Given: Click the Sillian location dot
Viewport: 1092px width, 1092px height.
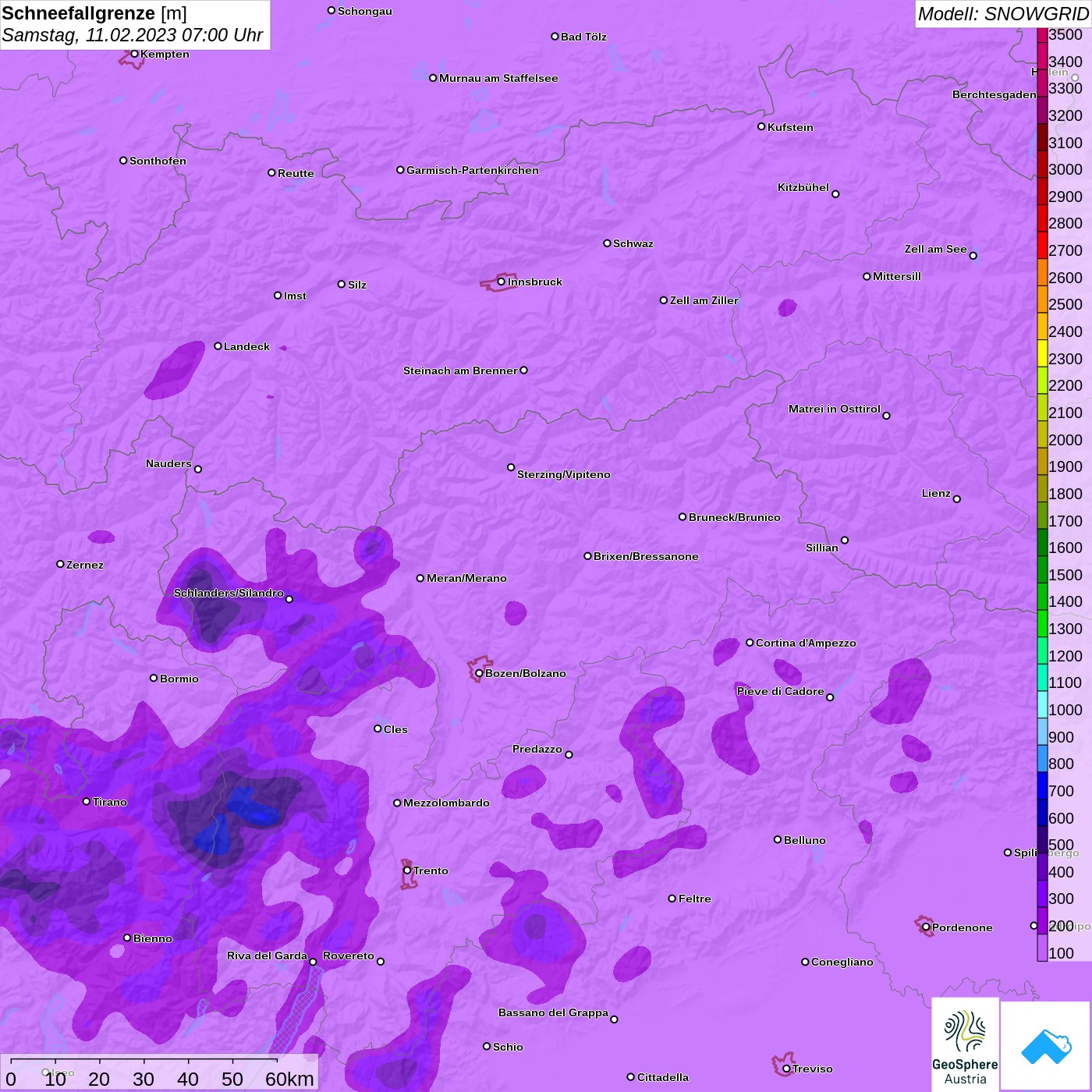Looking at the screenshot, I should point(845,540).
